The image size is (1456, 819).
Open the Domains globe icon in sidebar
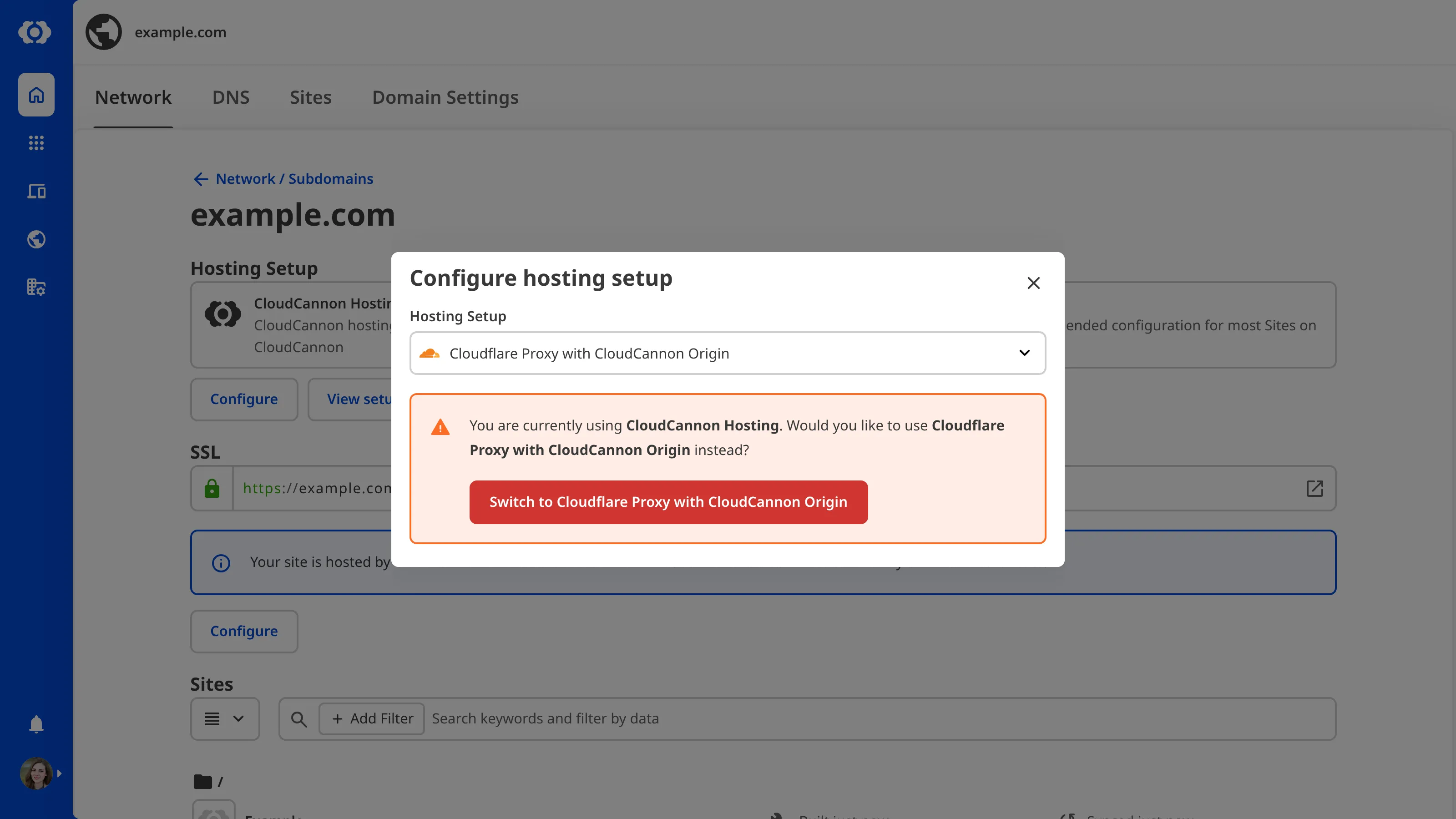coord(35,239)
